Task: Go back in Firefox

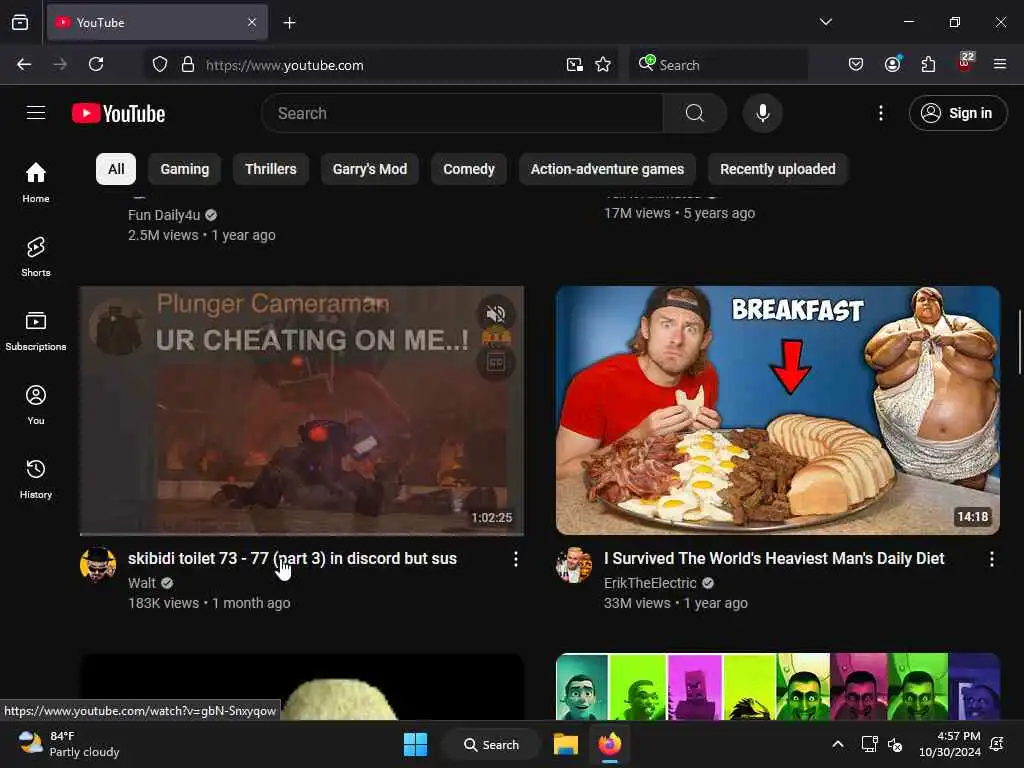Action: point(24,65)
